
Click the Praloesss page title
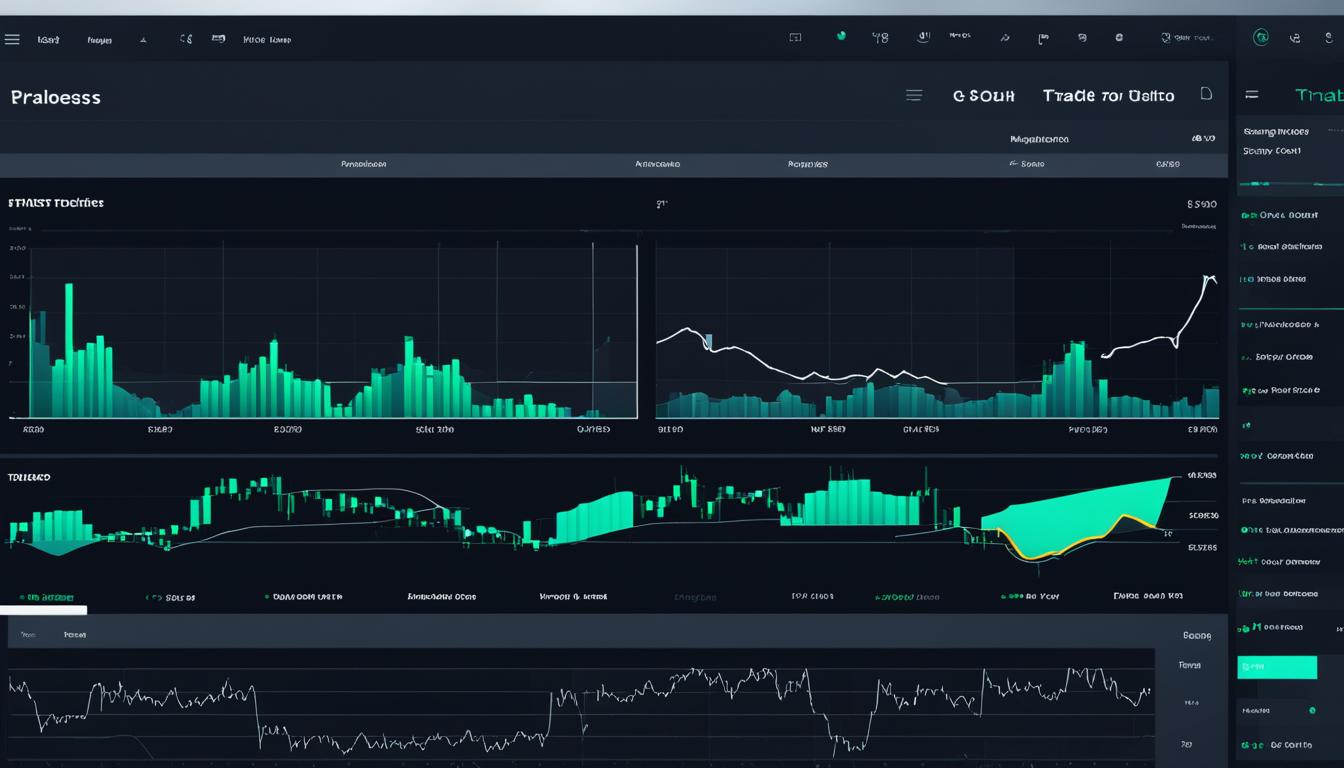pos(56,97)
